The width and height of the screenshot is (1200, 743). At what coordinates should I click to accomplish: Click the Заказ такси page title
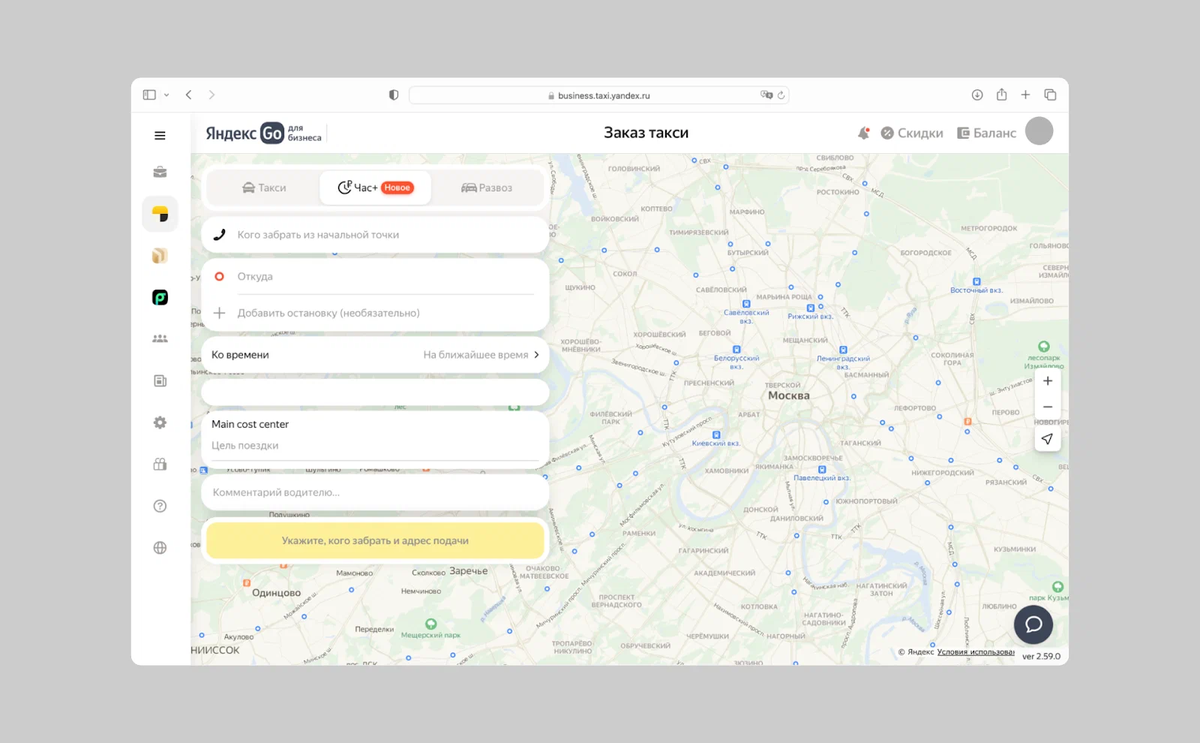point(646,133)
